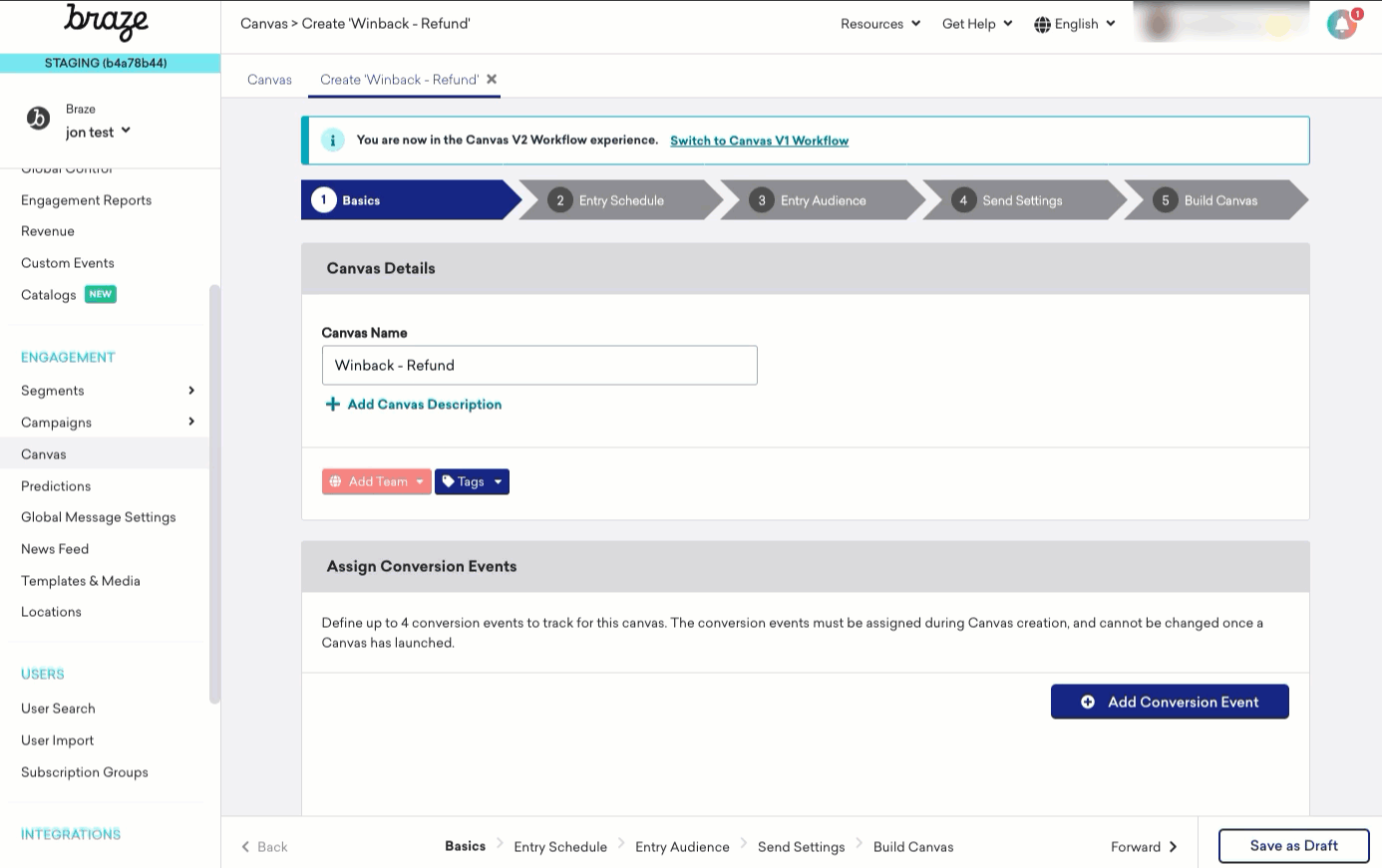Click Save as Draft button
This screenshot has width=1382, height=868.
click(1294, 846)
